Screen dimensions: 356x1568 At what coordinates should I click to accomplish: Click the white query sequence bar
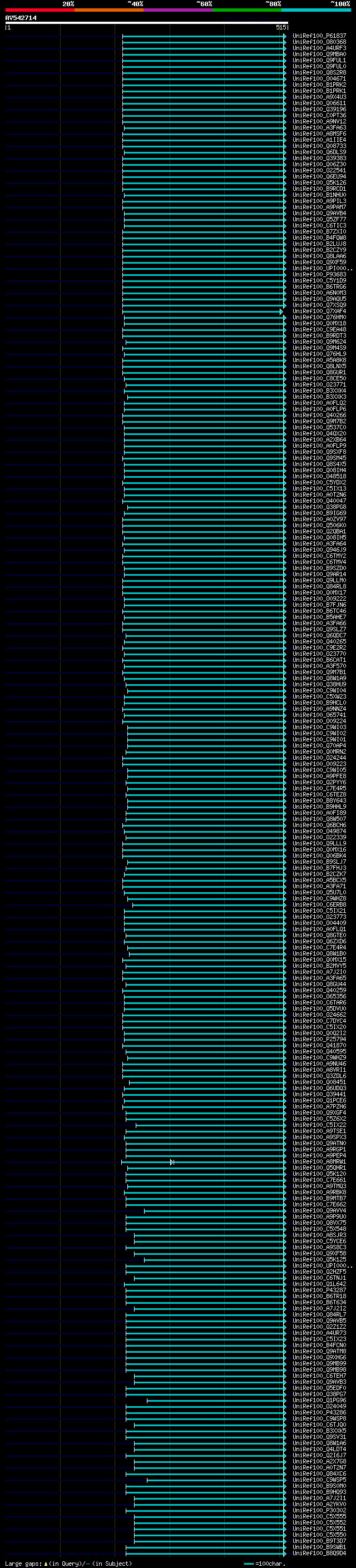[147, 23]
